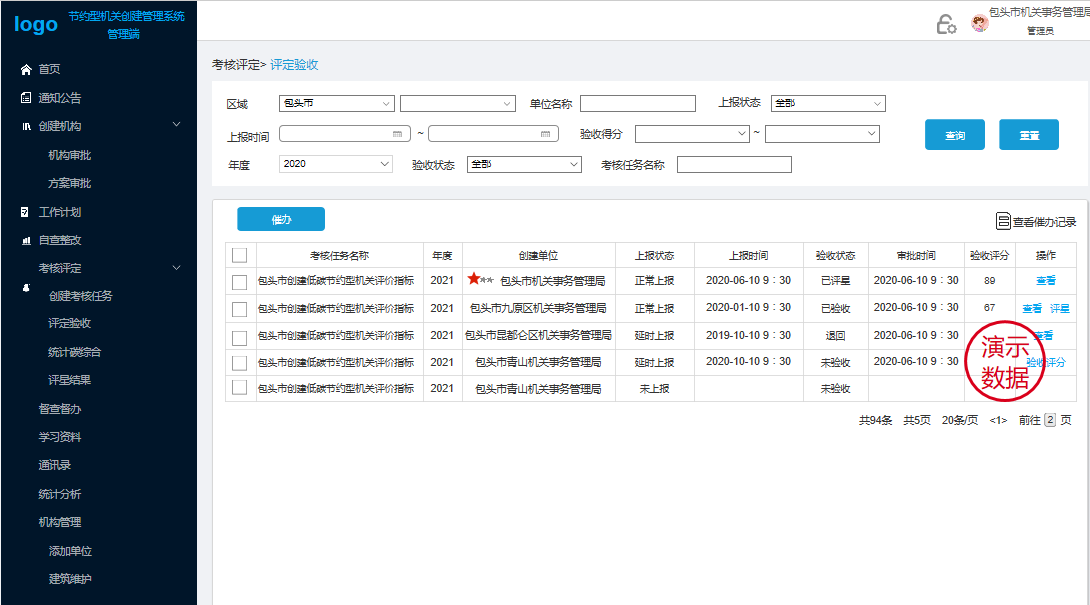Click the user avatar in top bar
The width and height of the screenshot is (1090, 605).
(980, 23)
